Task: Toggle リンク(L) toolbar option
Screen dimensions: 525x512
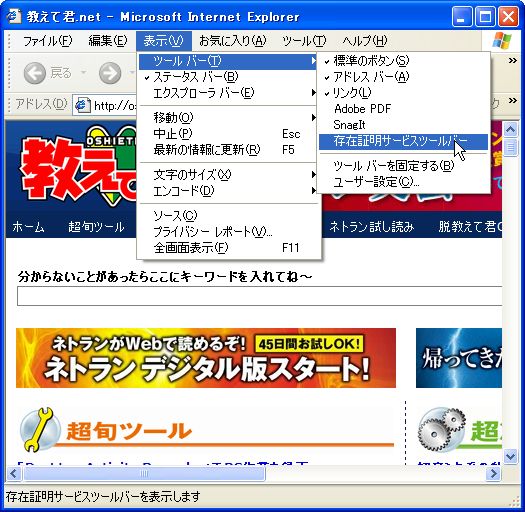Action: coord(403,93)
